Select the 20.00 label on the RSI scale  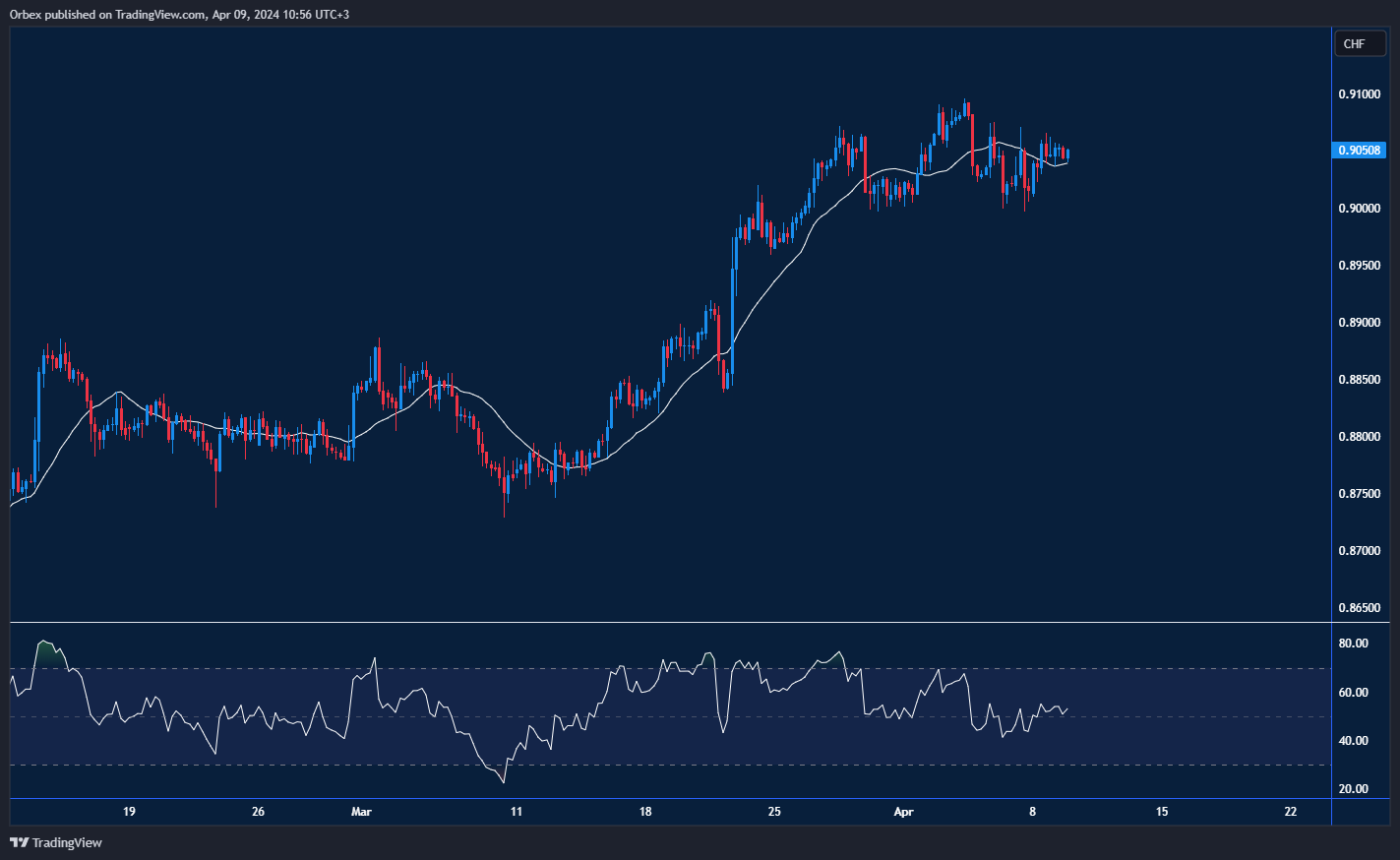tap(1354, 789)
